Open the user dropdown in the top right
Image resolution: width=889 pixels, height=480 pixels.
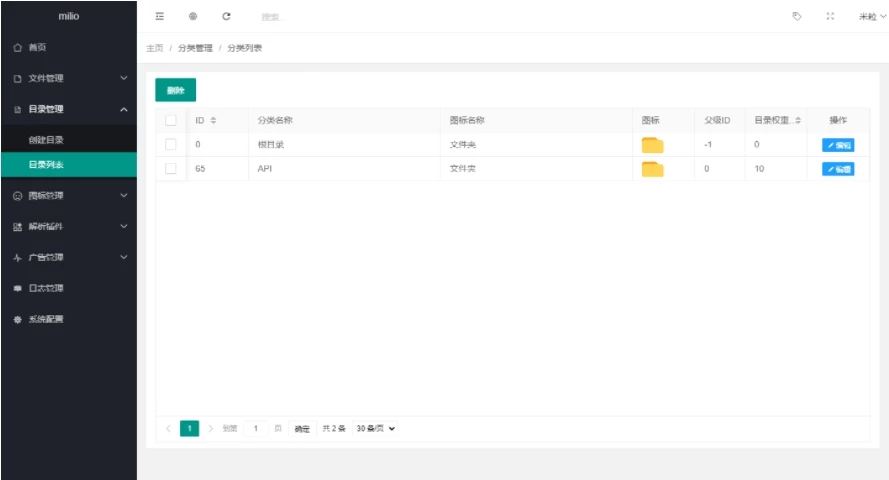871,17
